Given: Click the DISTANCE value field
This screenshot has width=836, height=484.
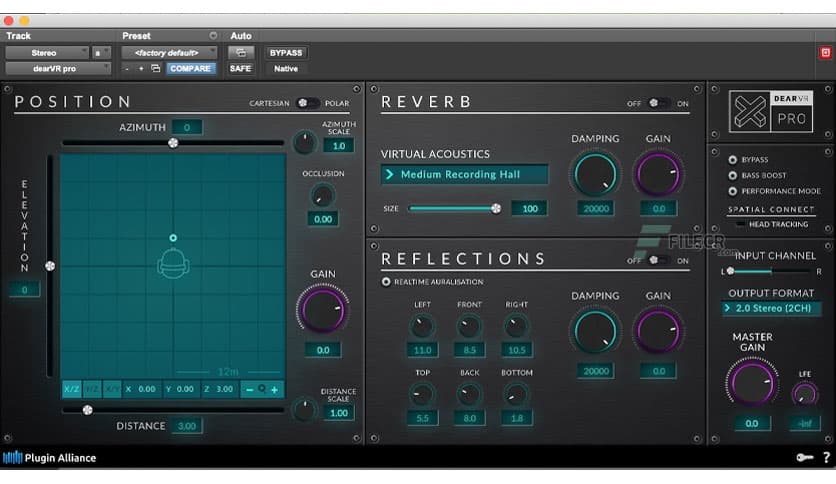Looking at the screenshot, I should point(187,426).
